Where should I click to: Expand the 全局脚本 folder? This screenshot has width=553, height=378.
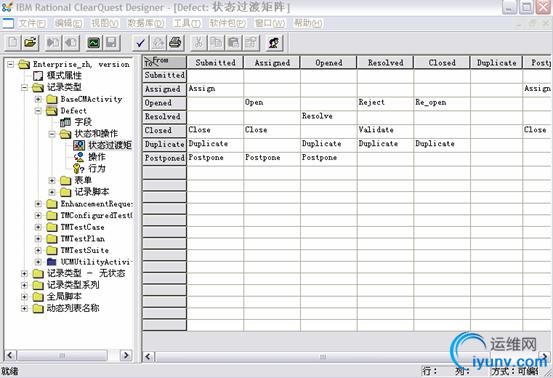[24, 297]
